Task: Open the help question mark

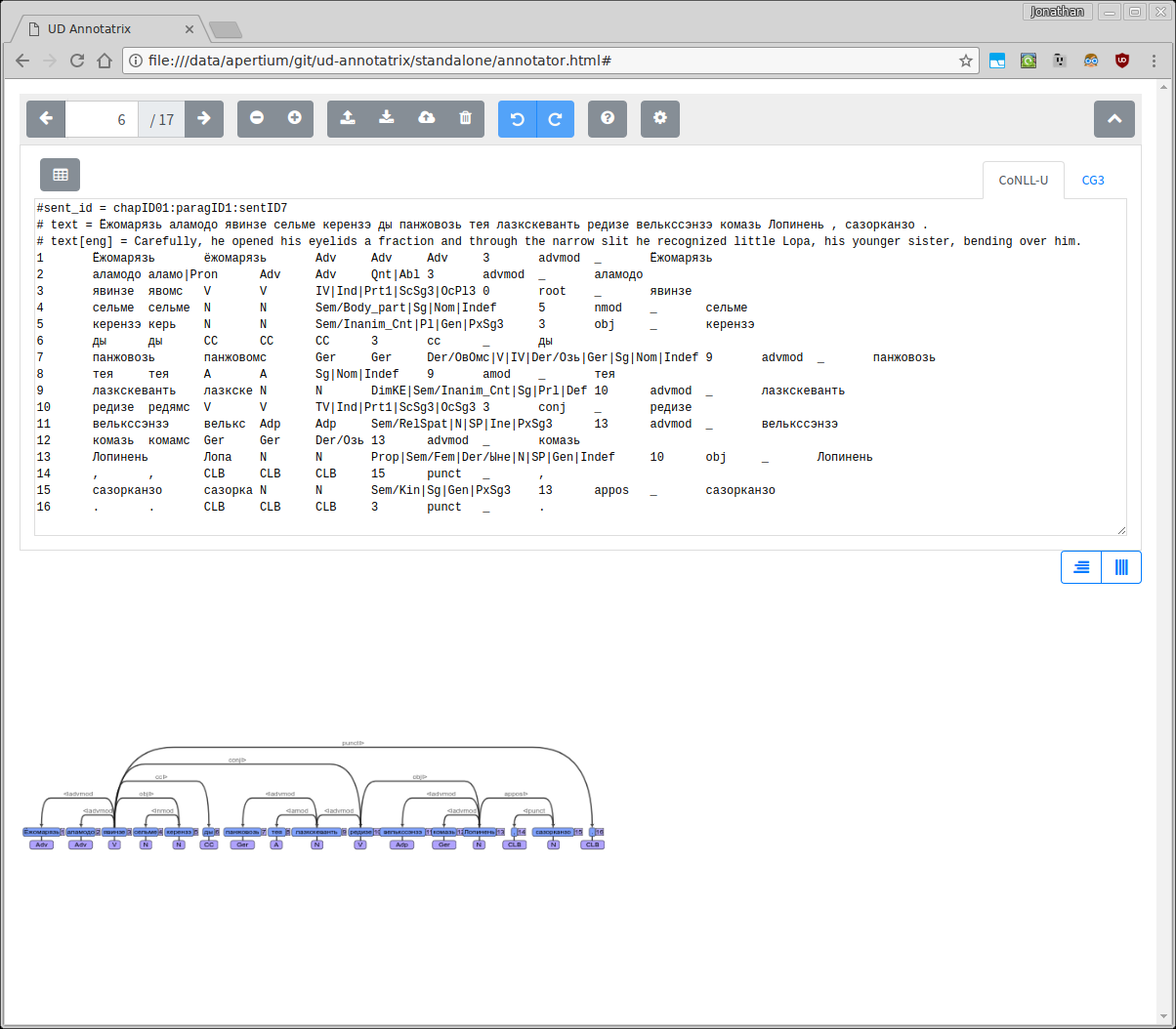Action: pos(608,118)
